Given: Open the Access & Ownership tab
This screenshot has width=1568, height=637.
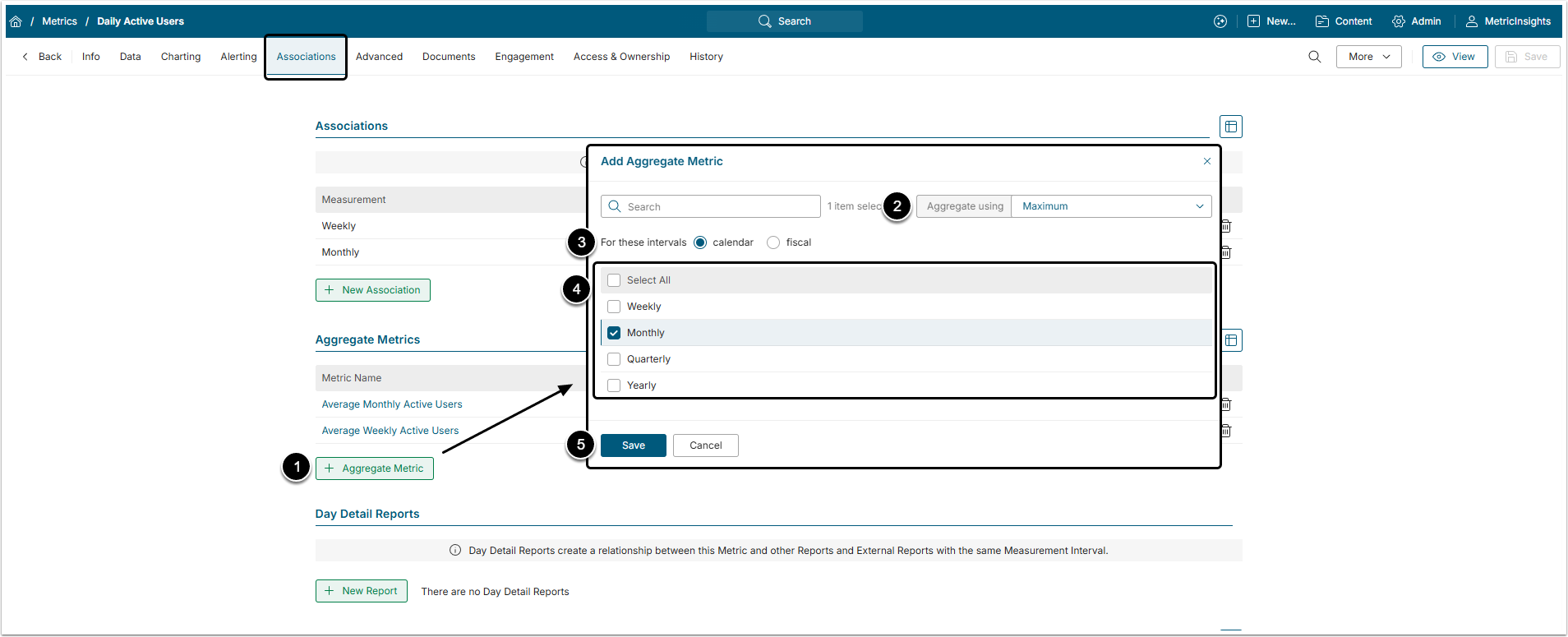Looking at the screenshot, I should (621, 57).
